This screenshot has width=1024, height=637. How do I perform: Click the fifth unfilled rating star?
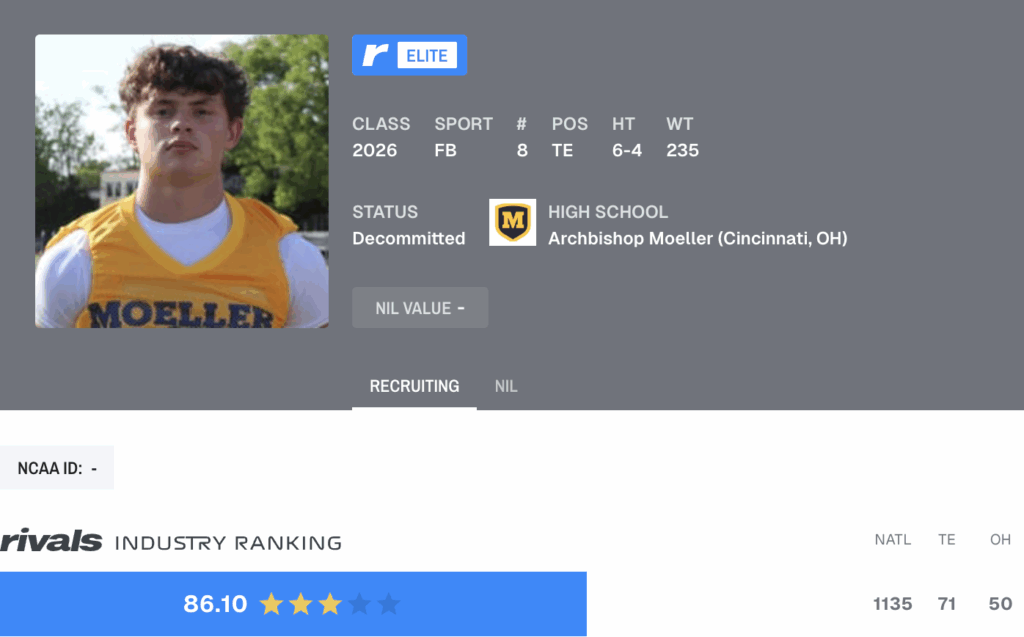[389, 604]
